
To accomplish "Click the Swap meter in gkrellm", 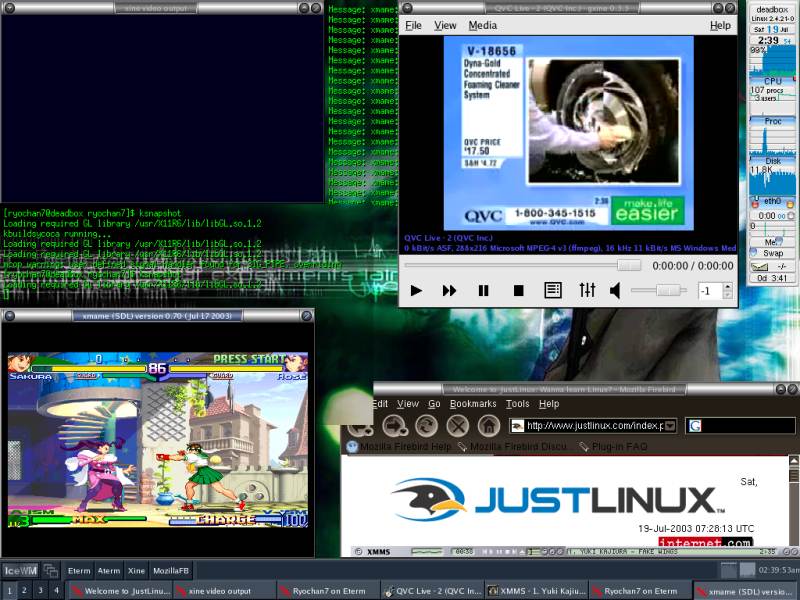I will (772, 253).
